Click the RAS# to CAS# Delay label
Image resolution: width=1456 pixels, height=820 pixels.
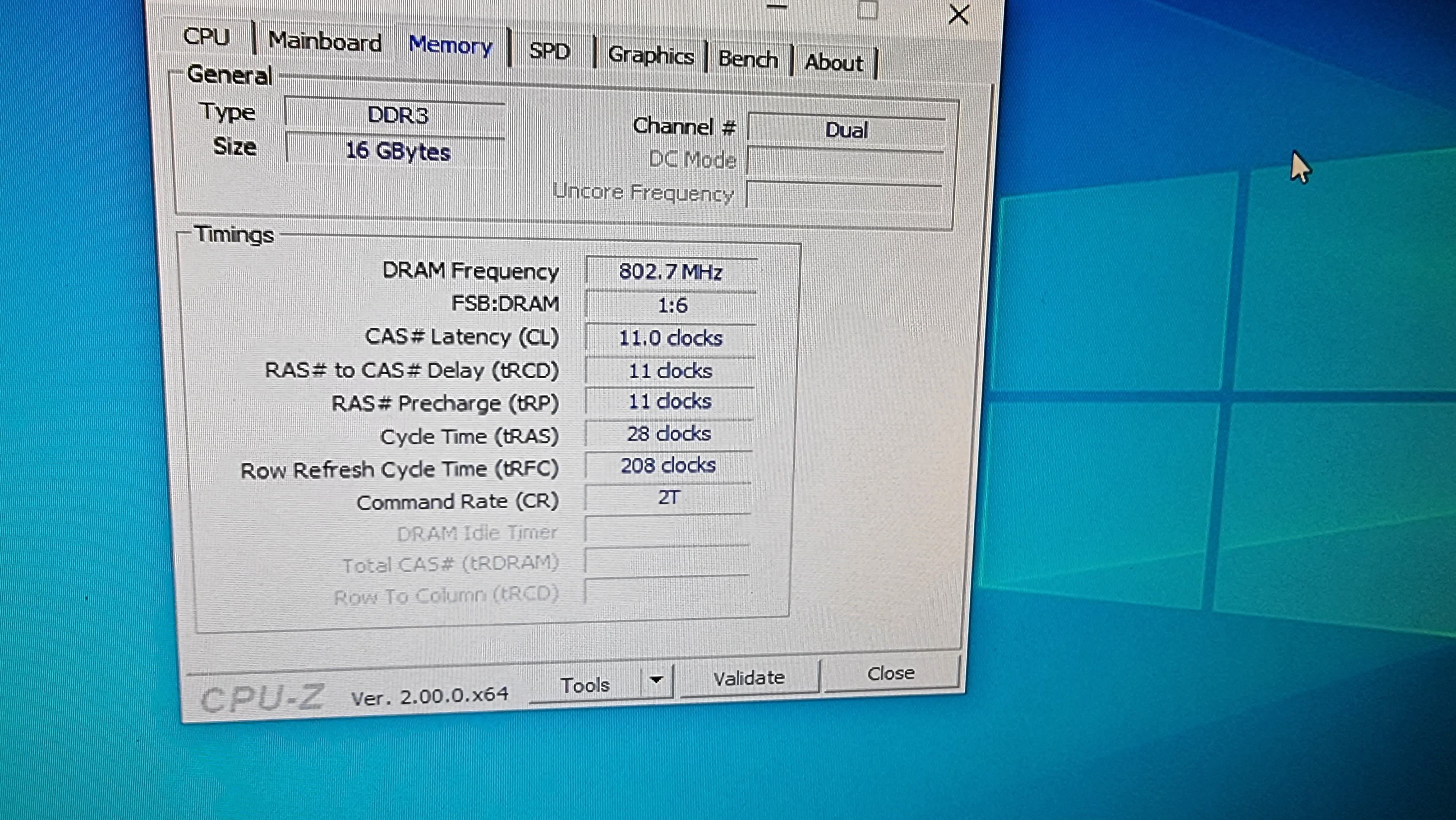pos(412,370)
